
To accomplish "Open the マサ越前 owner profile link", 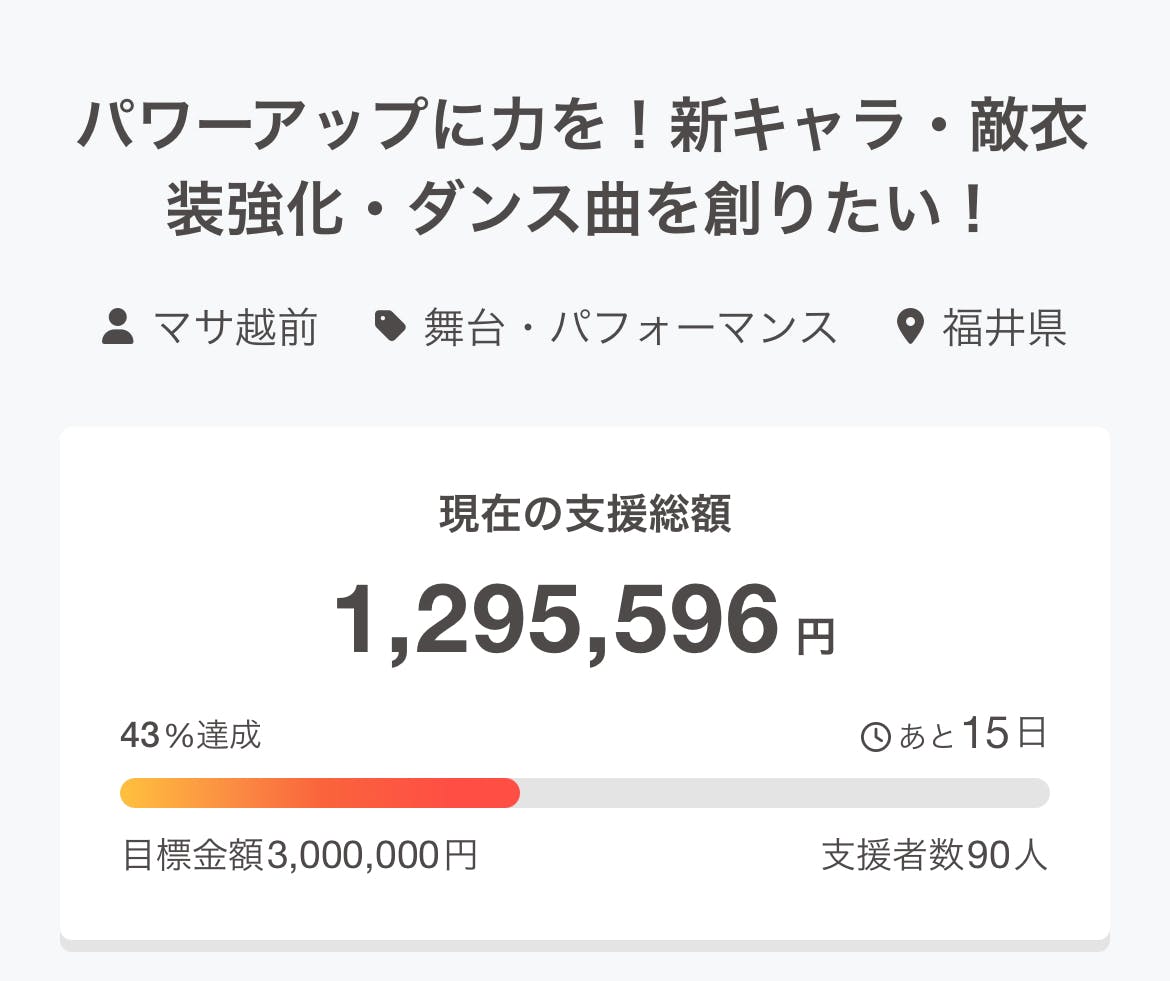I will tap(236, 328).
